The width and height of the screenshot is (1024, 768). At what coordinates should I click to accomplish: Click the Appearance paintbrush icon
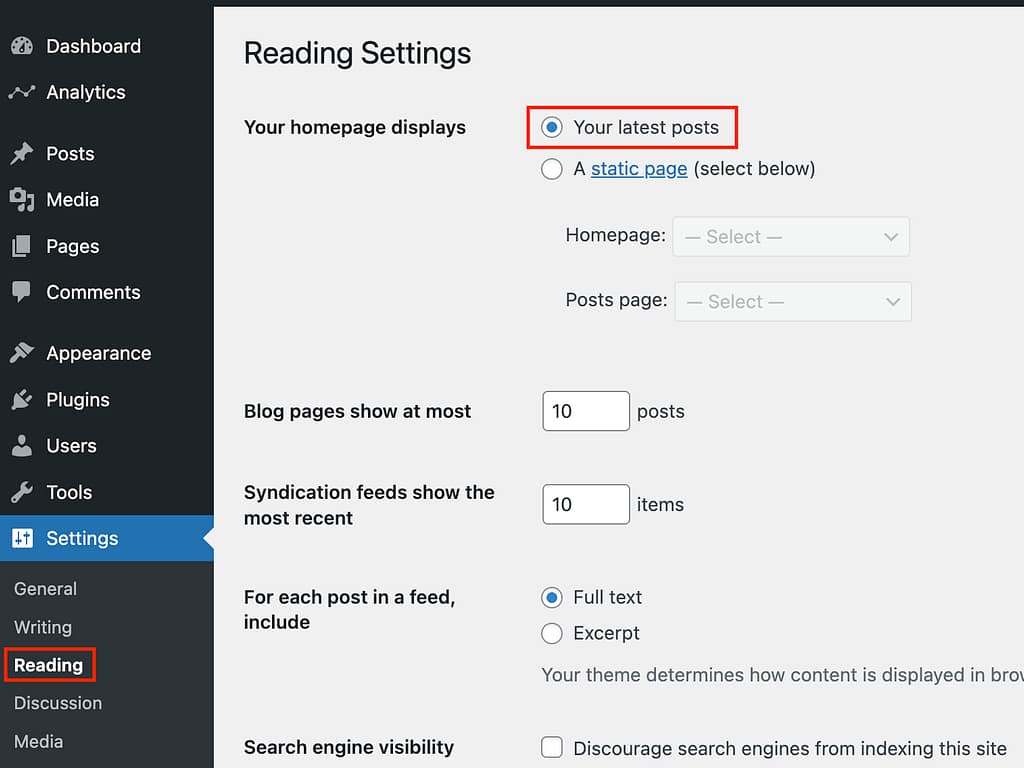[x=22, y=353]
